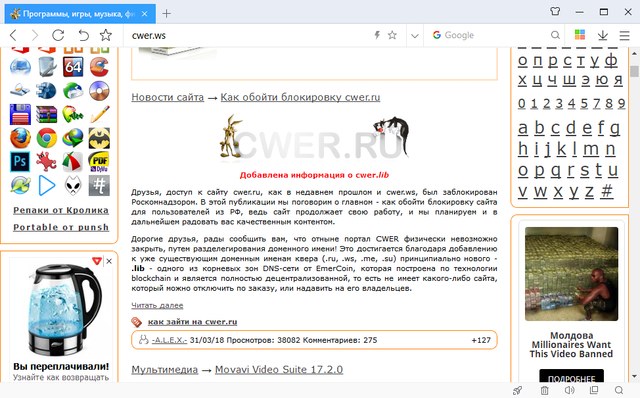Click the money room ad thumbnail

[x=571, y=273]
